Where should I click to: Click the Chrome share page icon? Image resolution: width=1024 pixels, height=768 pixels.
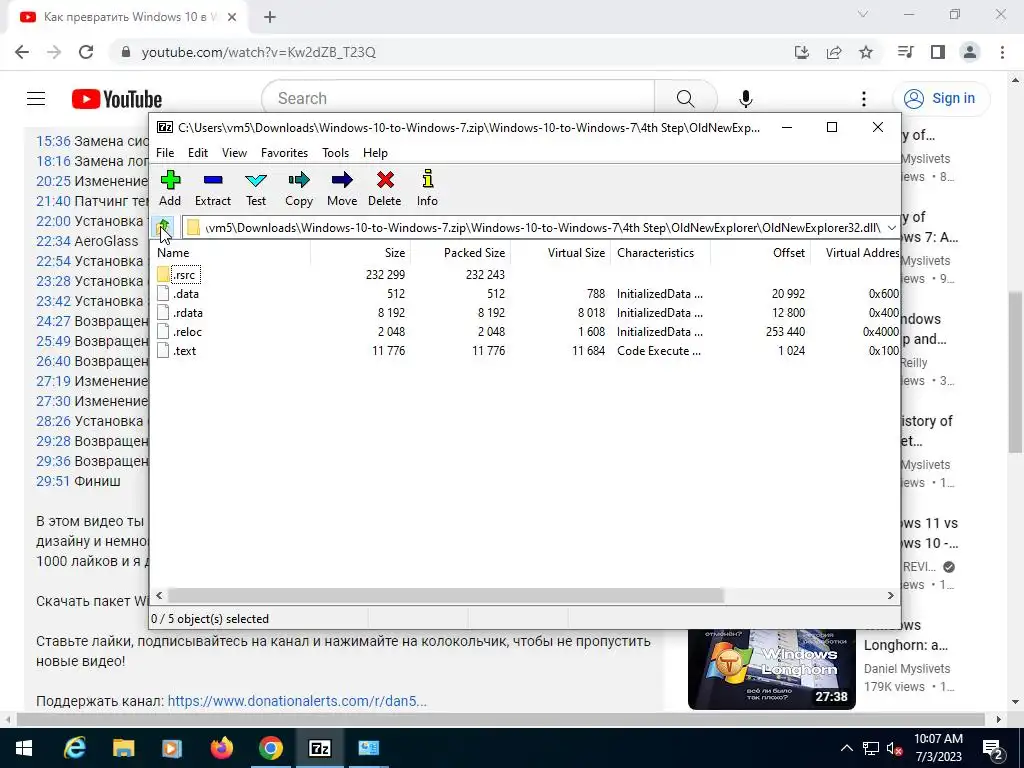coord(834,52)
